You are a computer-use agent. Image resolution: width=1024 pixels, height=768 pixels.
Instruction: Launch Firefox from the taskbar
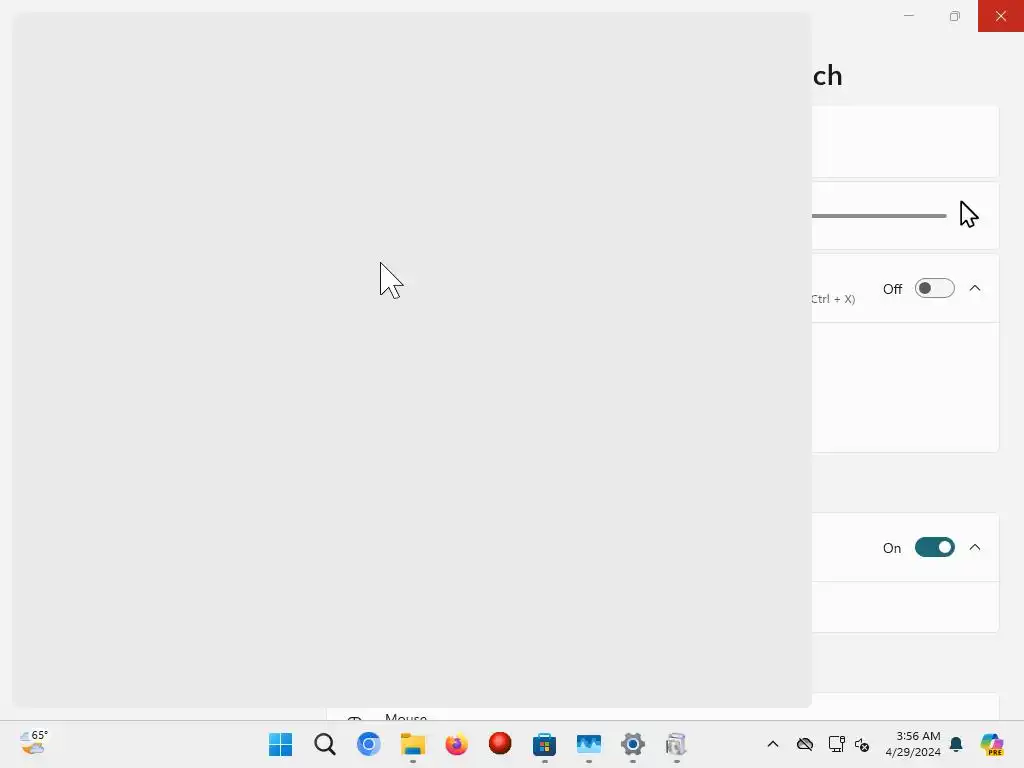coord(456,744)
